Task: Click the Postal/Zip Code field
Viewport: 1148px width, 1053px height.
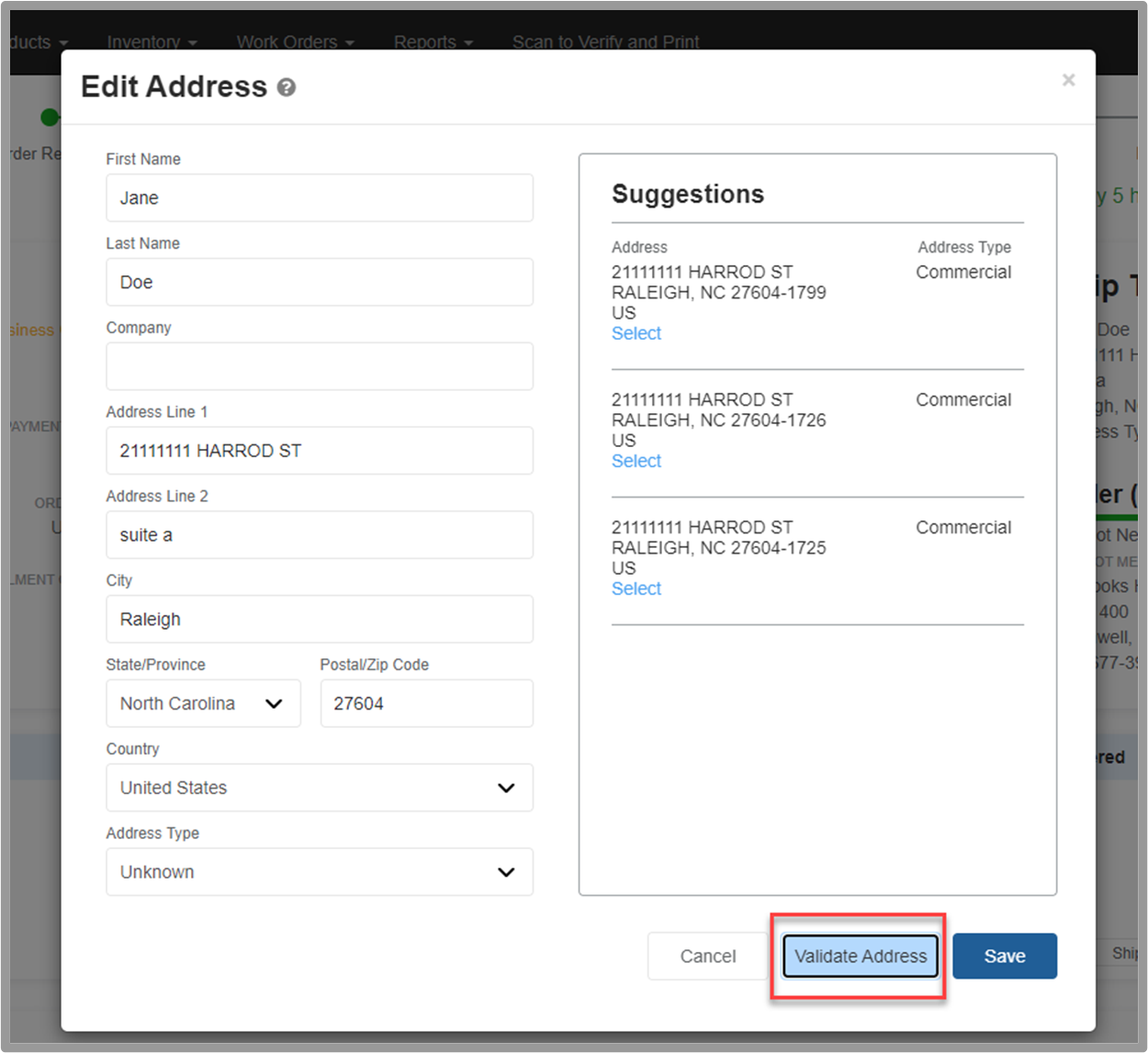Action: click(x=427, y=703)
